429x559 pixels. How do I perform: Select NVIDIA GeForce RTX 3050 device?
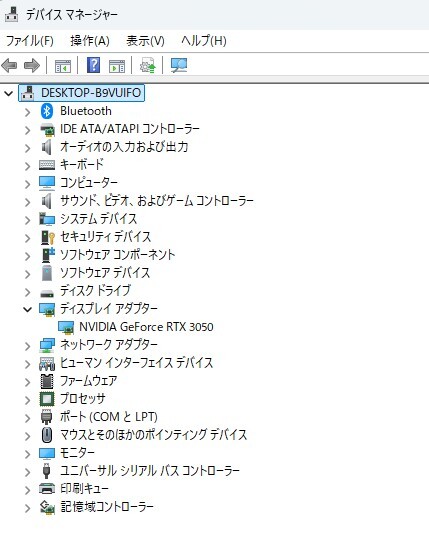(146, 327)
